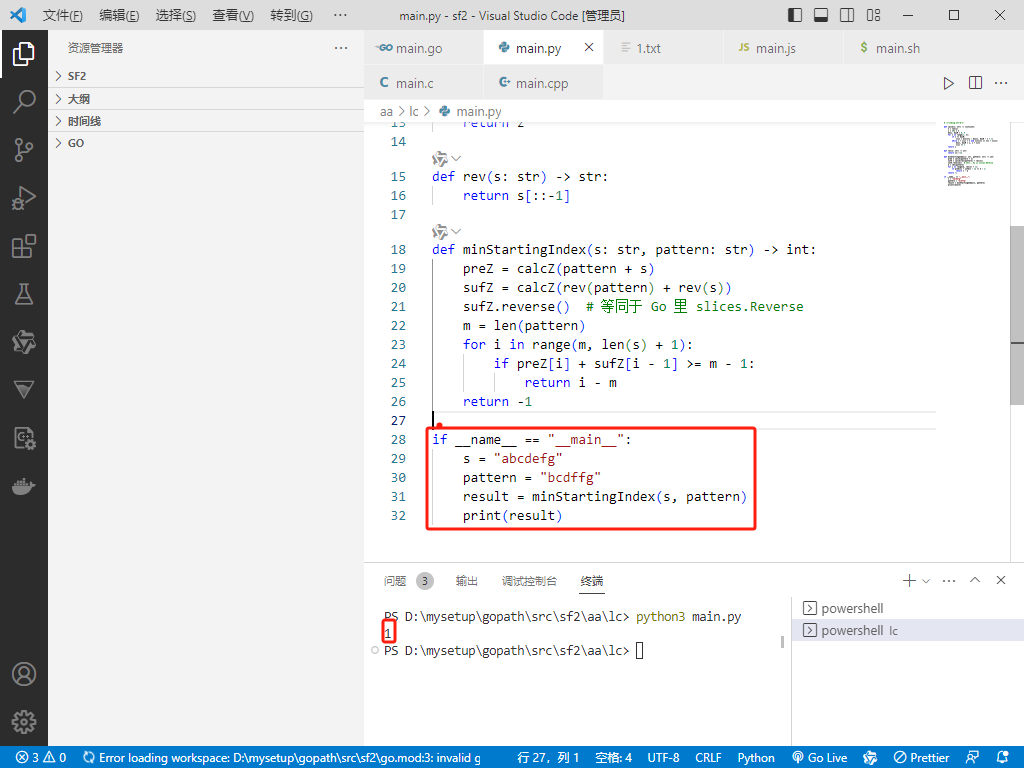Open the Search view icon
The width and height of the screenshot is (1024, 768).
click(x=24, y=102)
